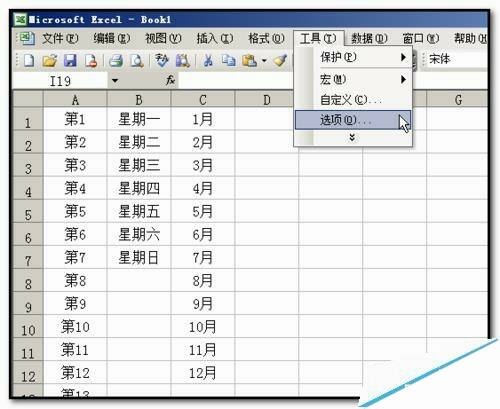
Task: Click the Print icon in the toolbar
Action: (x=116, y=61)
